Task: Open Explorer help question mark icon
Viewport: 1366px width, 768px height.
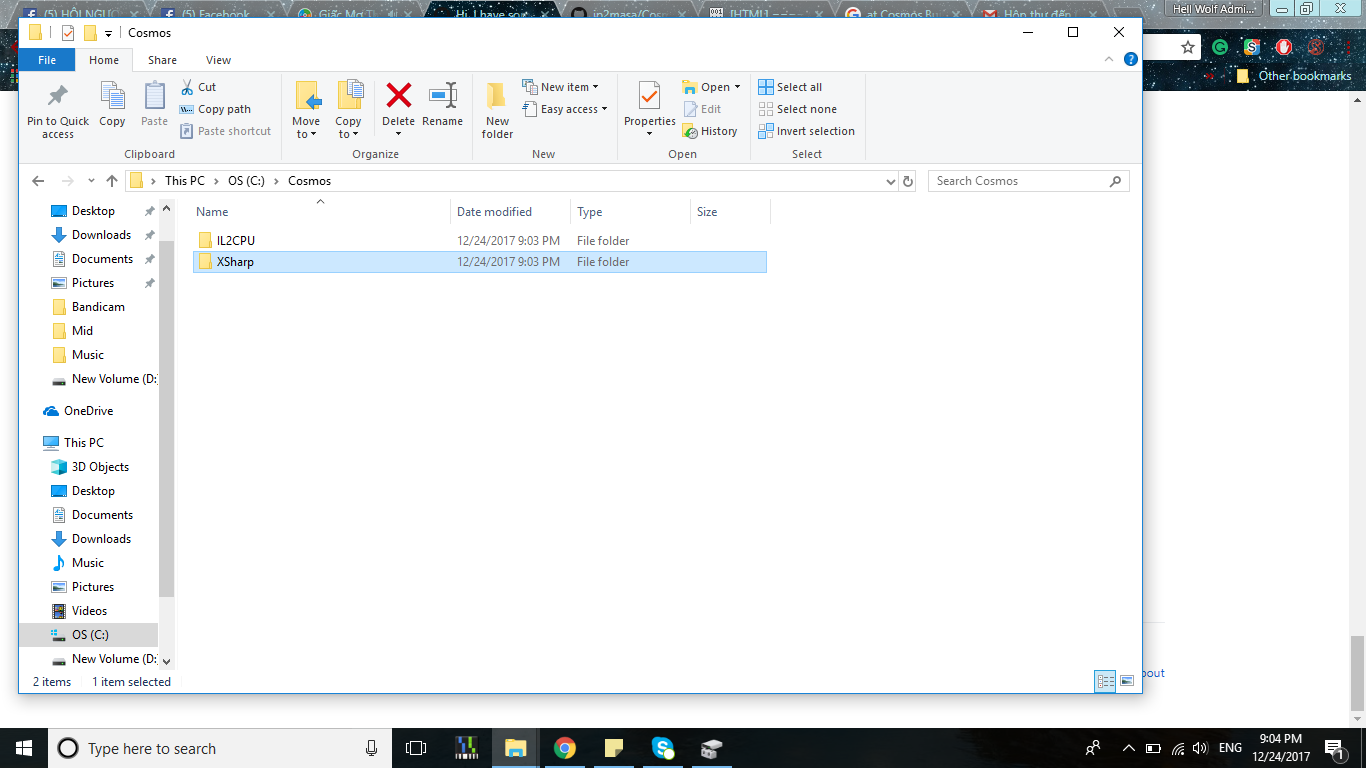Action: coord(1130,60)
